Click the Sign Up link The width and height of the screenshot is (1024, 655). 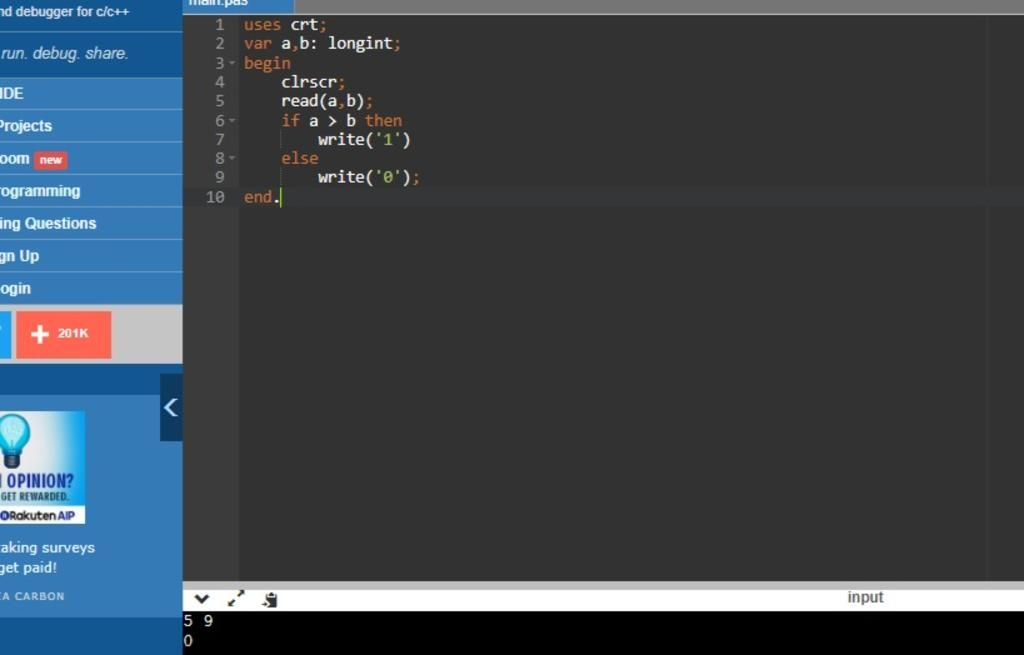coord(20,256)
